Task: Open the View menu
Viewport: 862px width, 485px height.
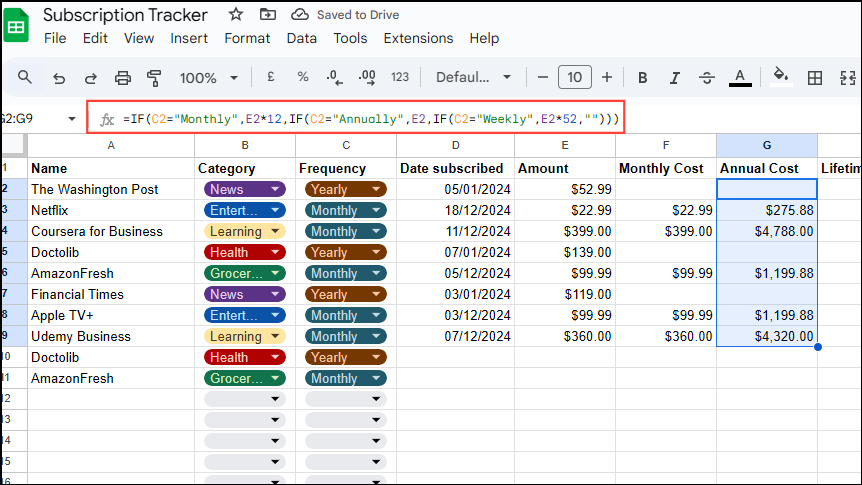Action: pos(139,38)
